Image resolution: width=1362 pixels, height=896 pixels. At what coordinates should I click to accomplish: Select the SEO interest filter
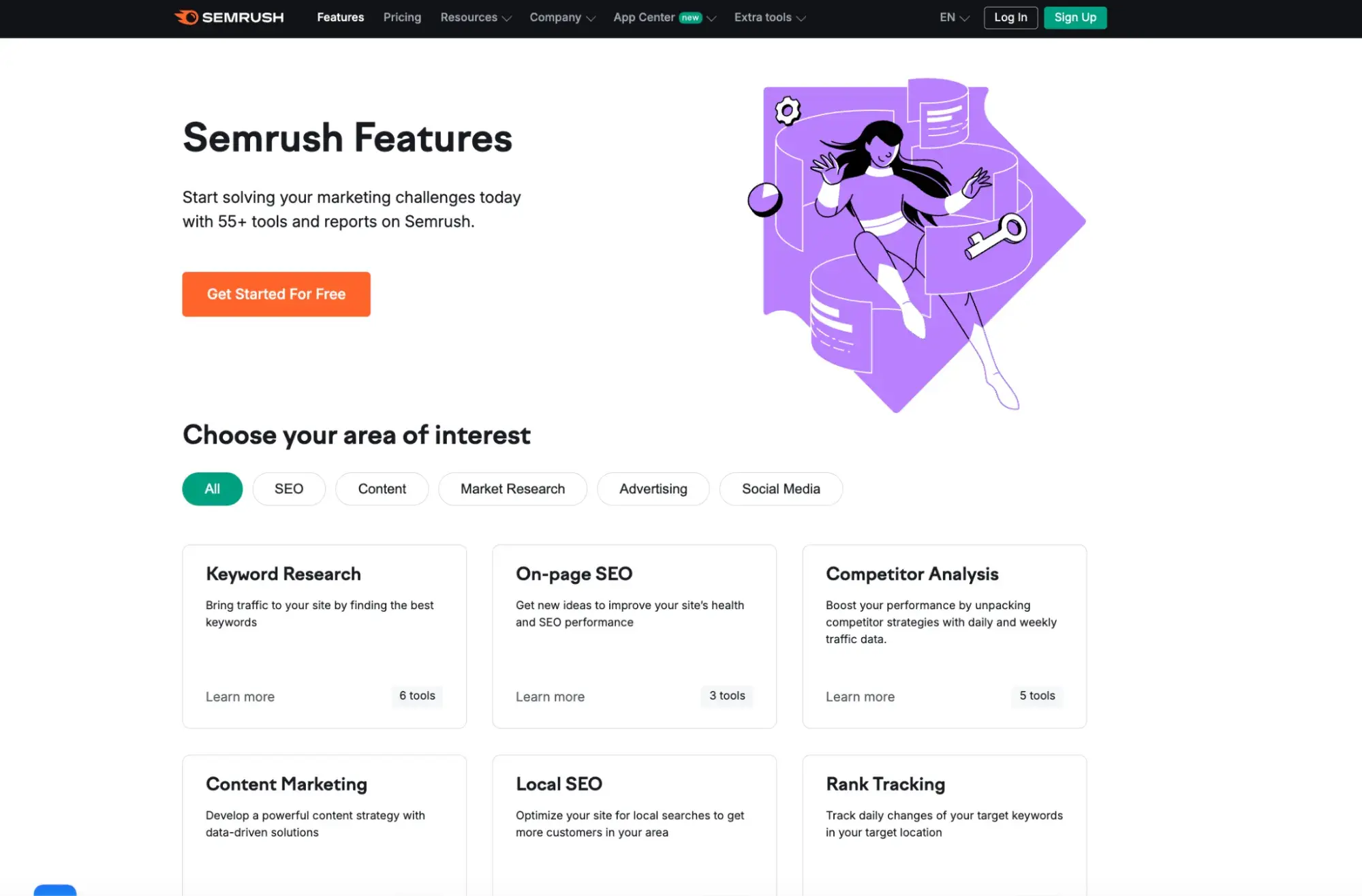coord(289,488)
